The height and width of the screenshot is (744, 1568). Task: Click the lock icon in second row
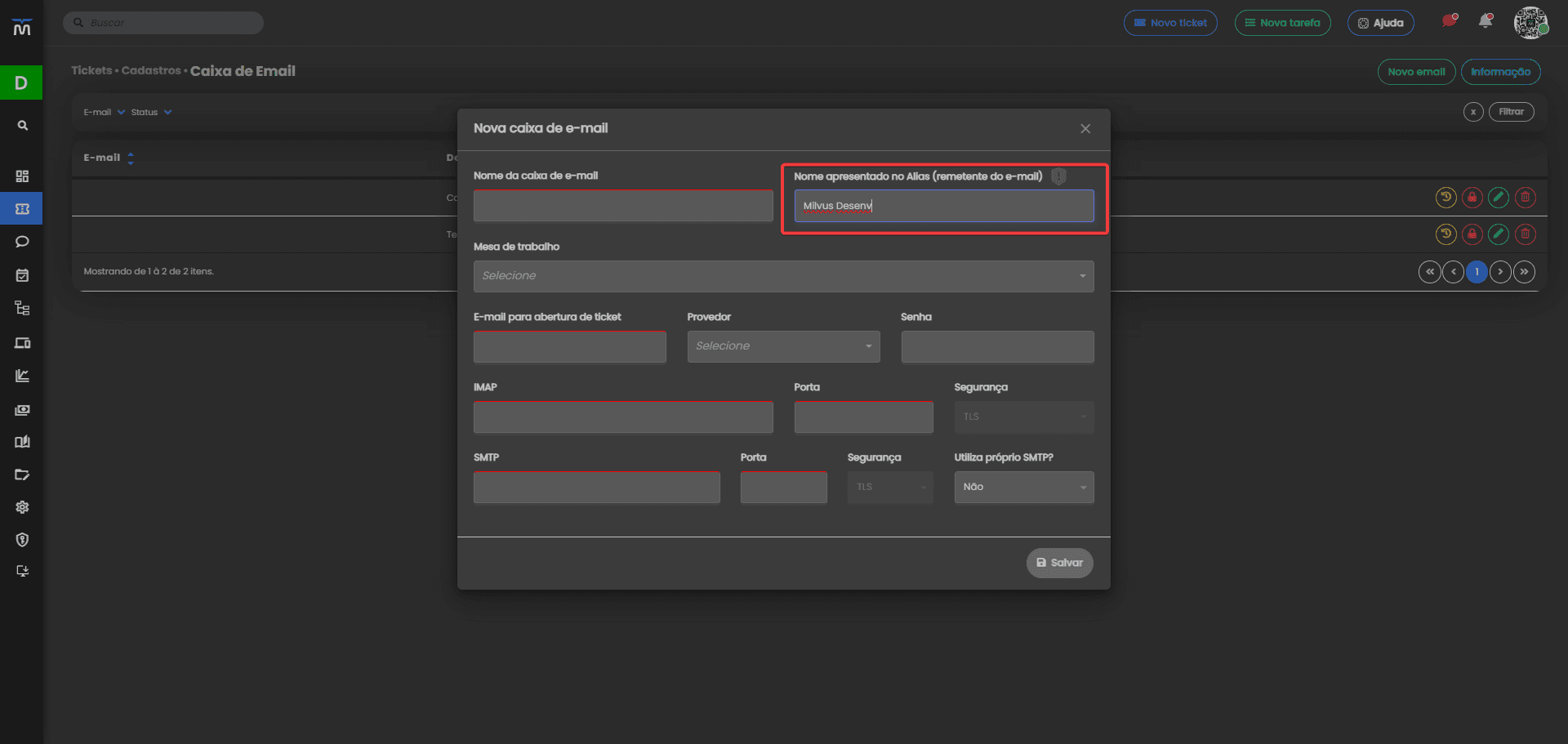point(1472,234)
